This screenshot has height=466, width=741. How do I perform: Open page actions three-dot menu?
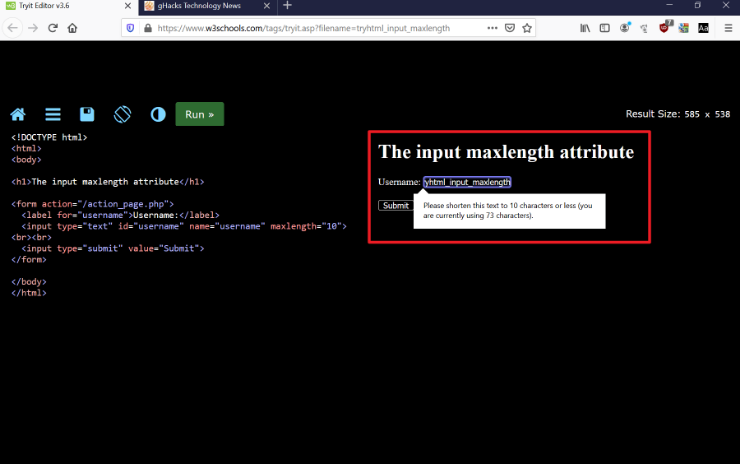tap(492, 28)
